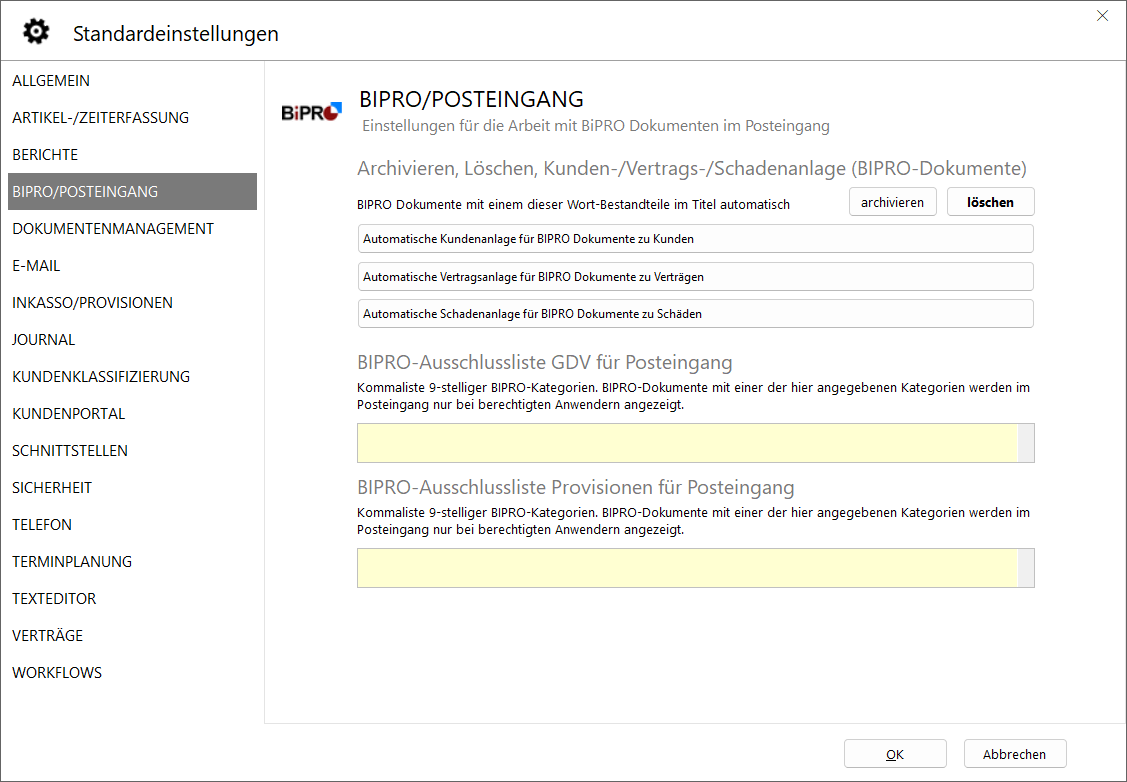
Task: Confirm the settings with OK
Action: click(x=894, y=754)
